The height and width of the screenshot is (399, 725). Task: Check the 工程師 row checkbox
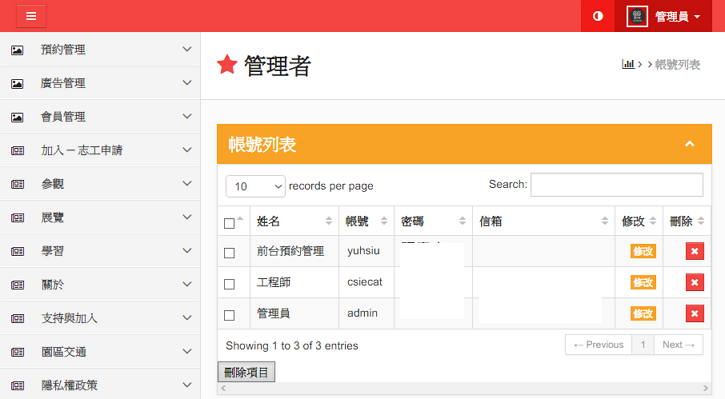[x=229, y=284]
